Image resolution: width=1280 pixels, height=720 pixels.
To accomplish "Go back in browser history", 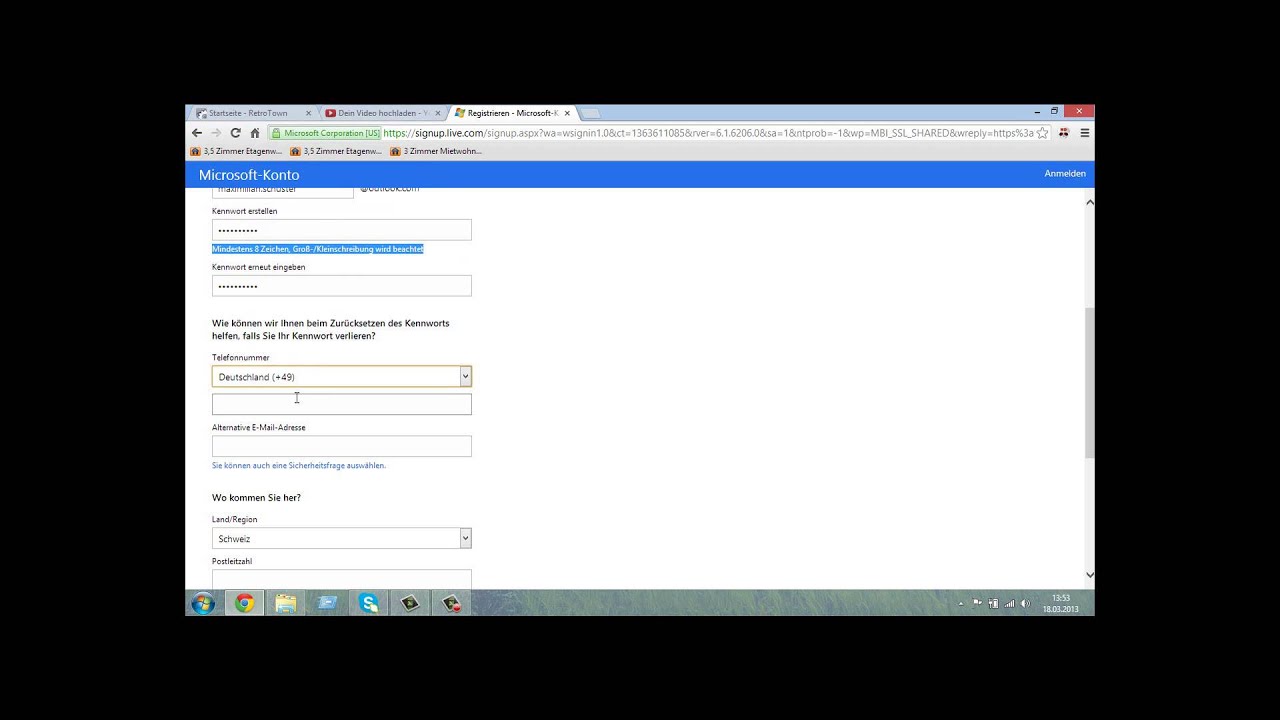I will click(x=197, y=133).
